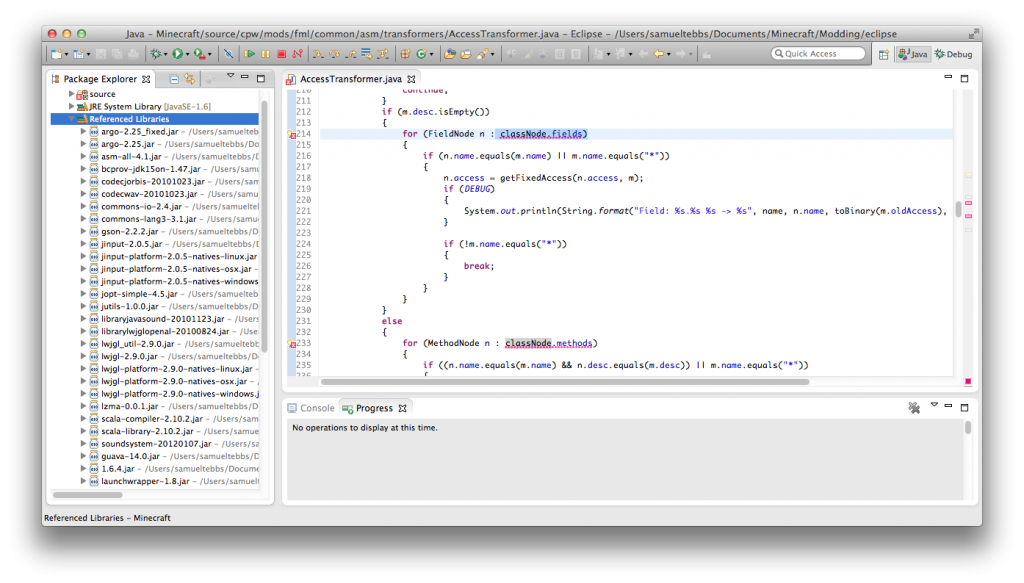
Task: Click 'classNode.fields' in line 214
Action: coord(541,134)
